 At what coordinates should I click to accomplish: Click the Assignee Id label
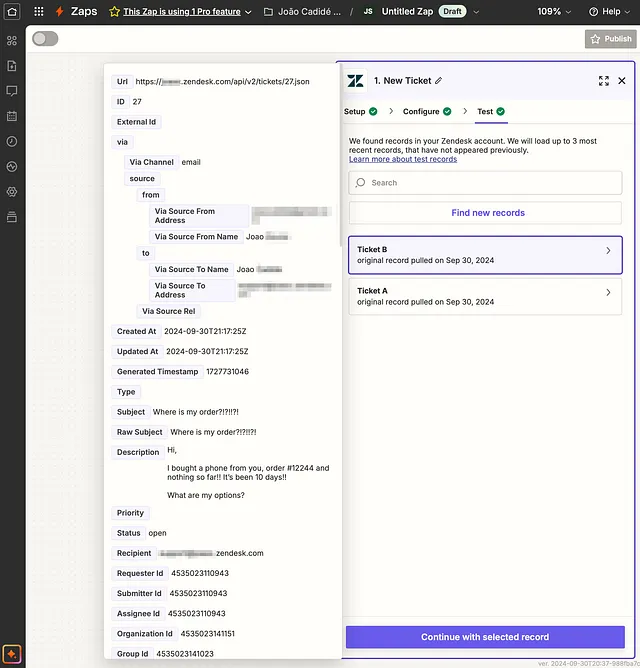click(x=138, y=613)
